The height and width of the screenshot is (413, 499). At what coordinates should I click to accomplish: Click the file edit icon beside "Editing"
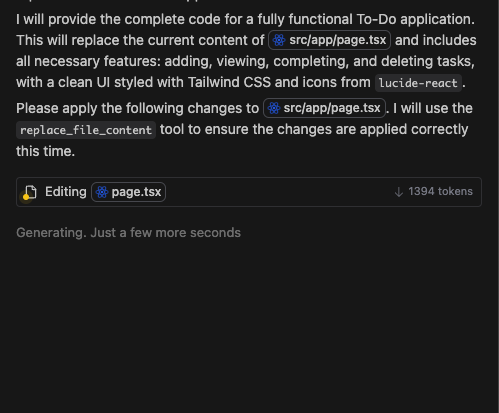click(30, 192)
